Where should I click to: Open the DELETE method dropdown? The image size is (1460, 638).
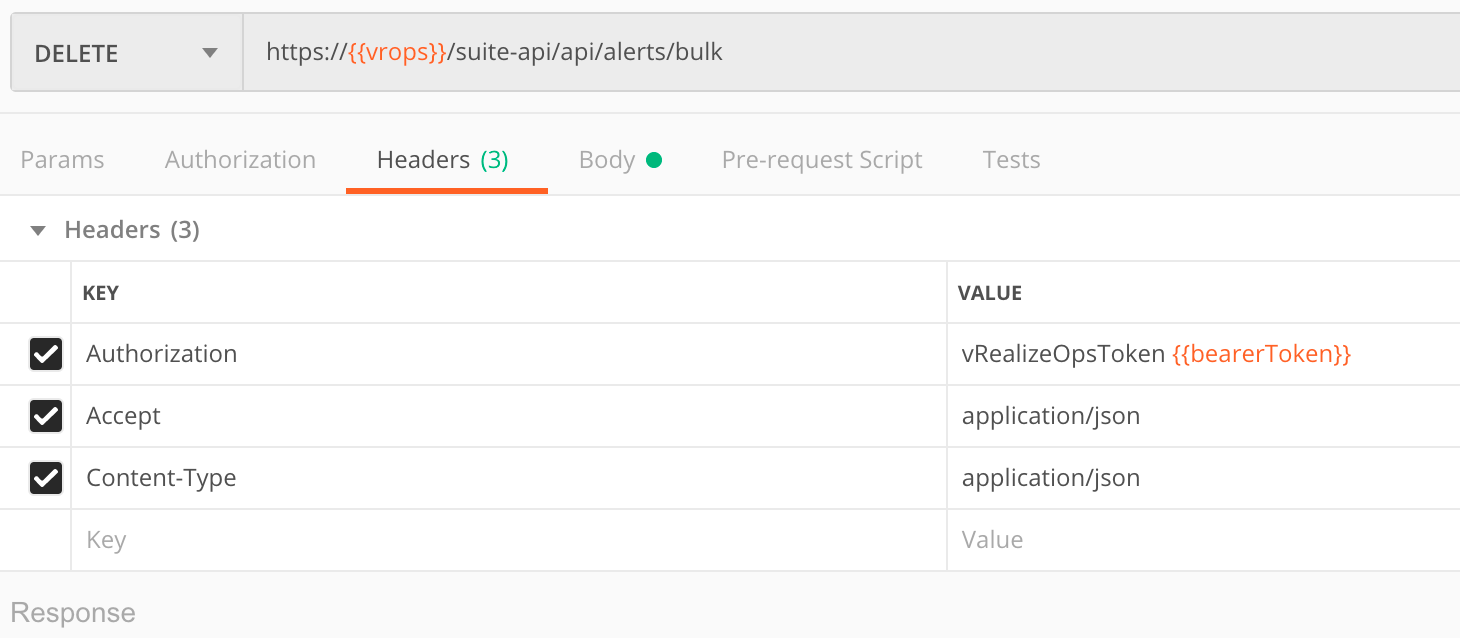click(125, 51)
